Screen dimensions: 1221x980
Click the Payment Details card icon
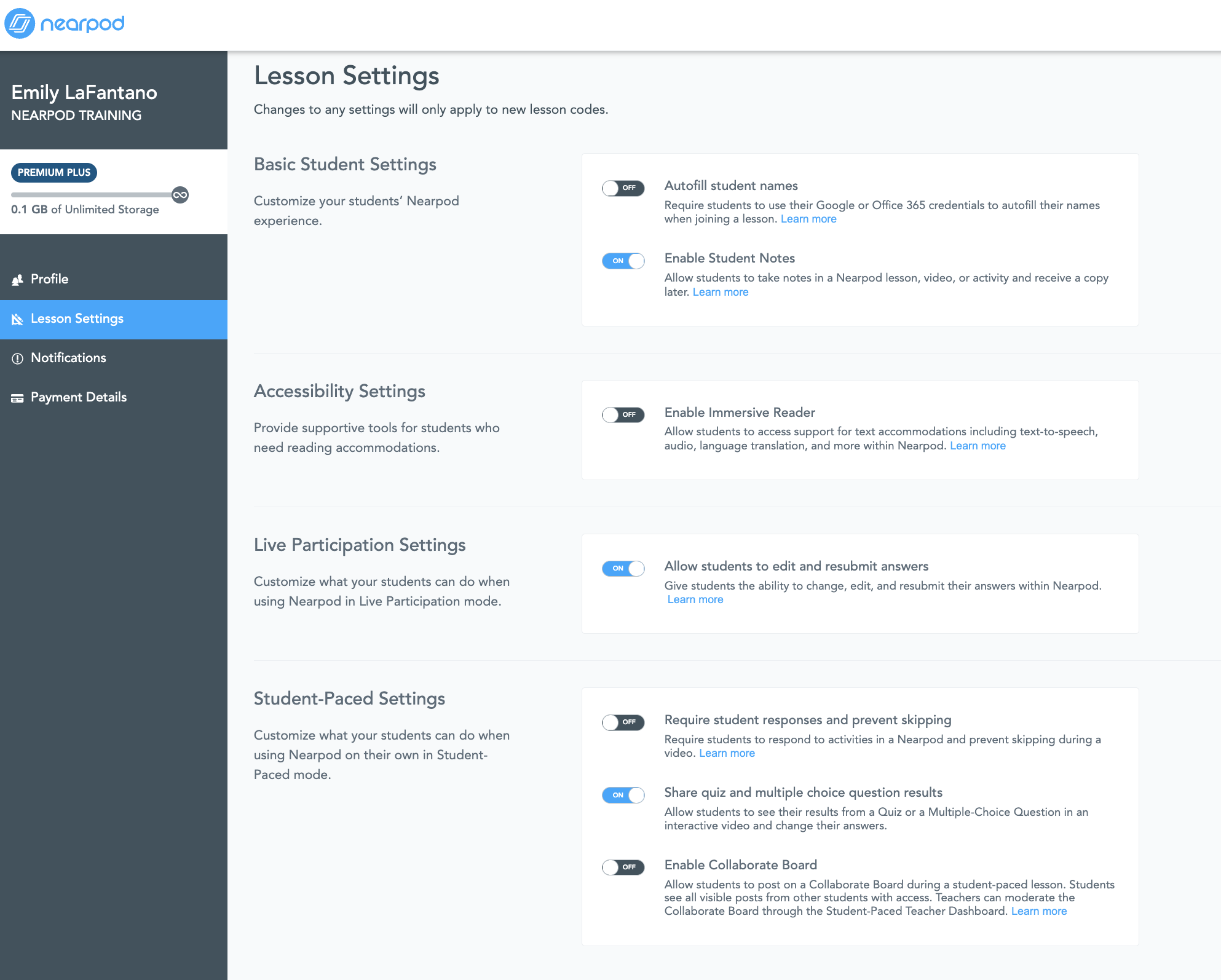[18, 397]
